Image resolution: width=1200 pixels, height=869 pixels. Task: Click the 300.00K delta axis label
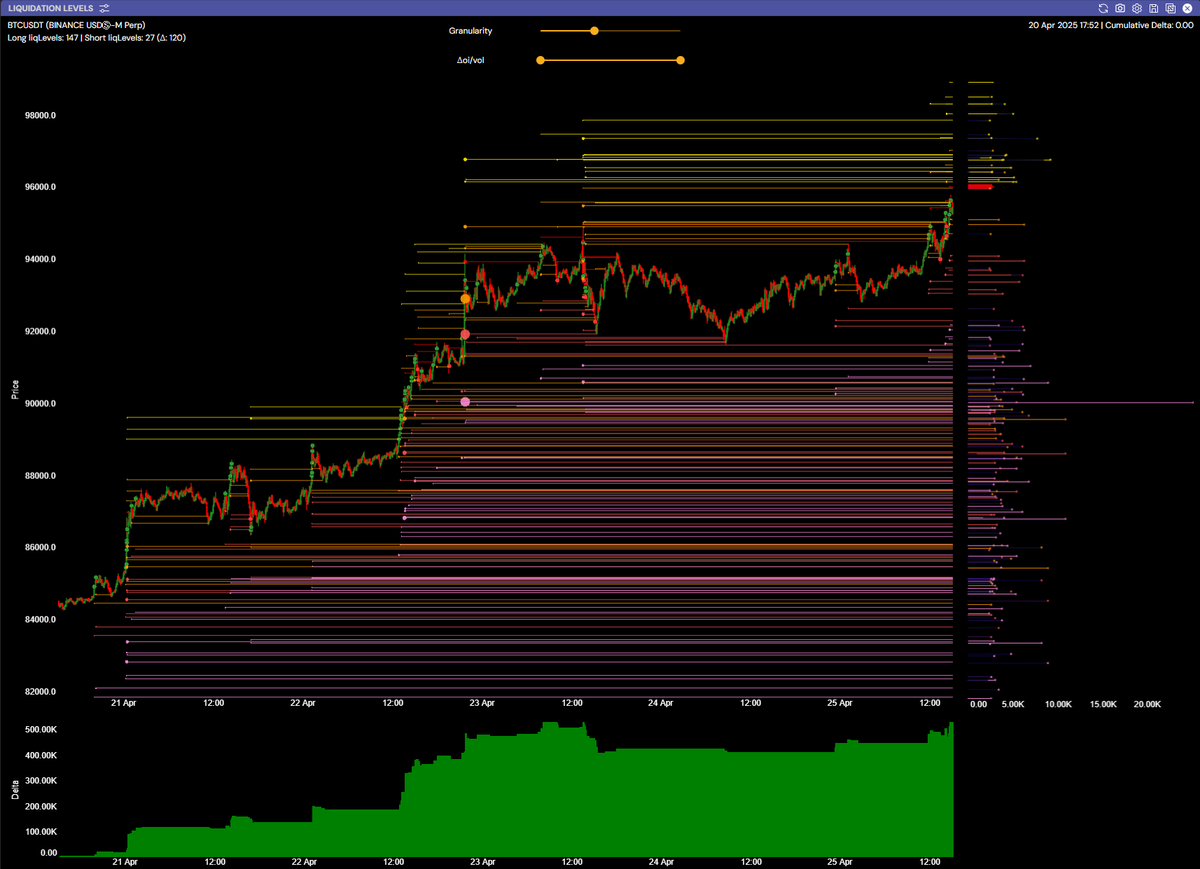tap(40, 780)
